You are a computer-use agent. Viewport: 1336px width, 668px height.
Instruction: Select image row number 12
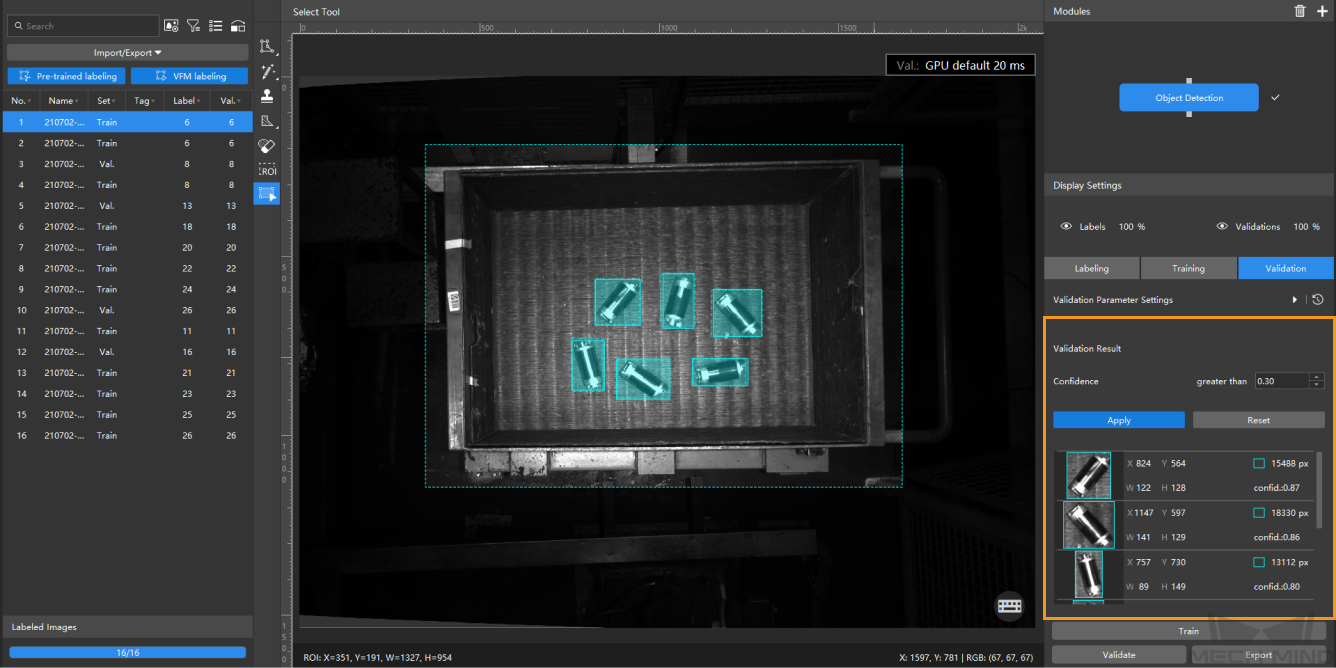[x=127, y=352]
